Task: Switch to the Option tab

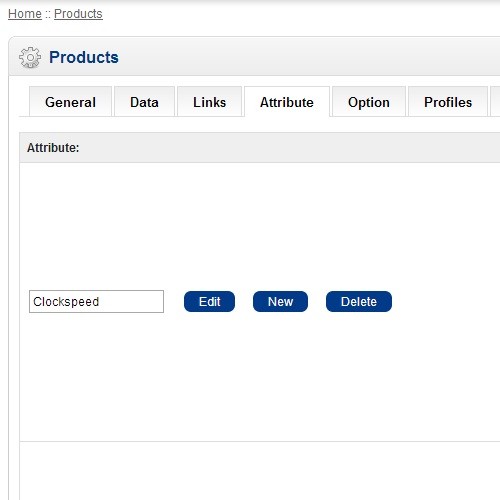Action: coord(369,102)
